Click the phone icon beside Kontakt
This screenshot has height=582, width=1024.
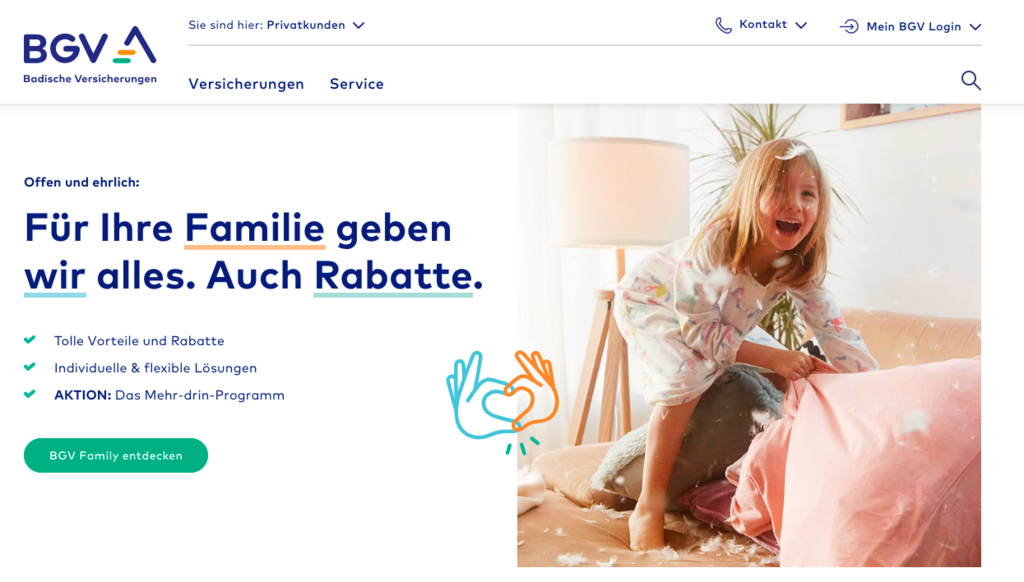723,25
